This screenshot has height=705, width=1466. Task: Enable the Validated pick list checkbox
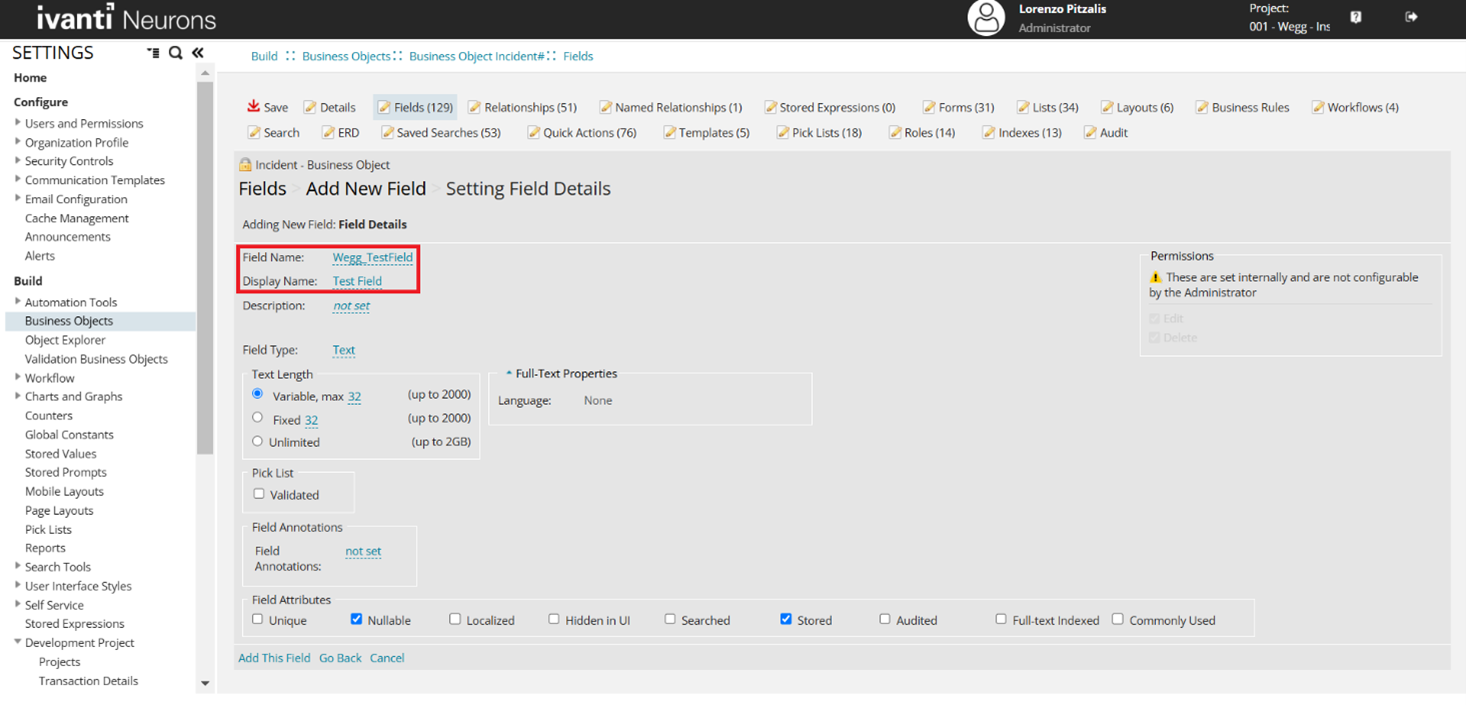(259, 494)
